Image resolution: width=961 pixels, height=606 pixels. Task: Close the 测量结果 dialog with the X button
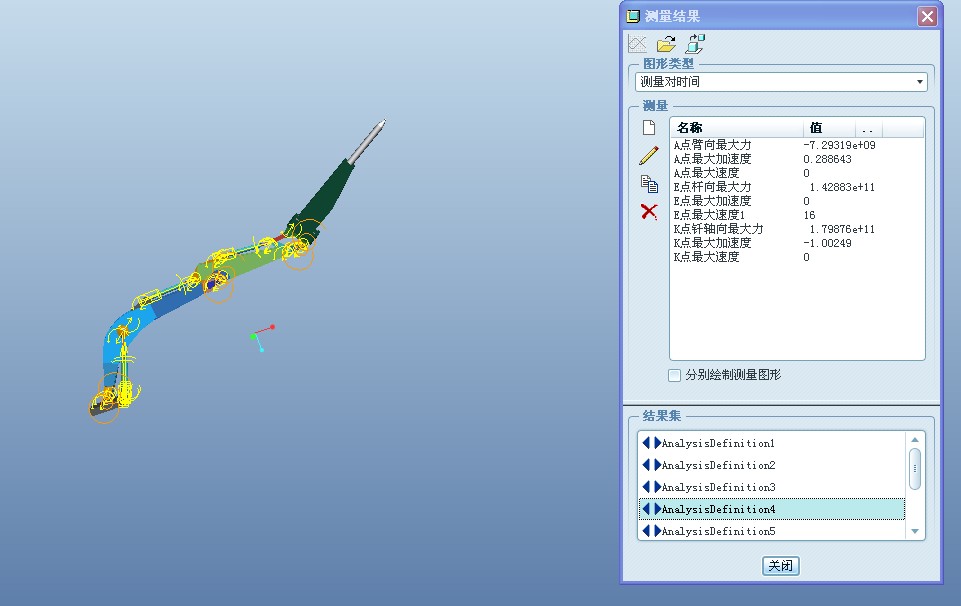[x=927, y=17]
